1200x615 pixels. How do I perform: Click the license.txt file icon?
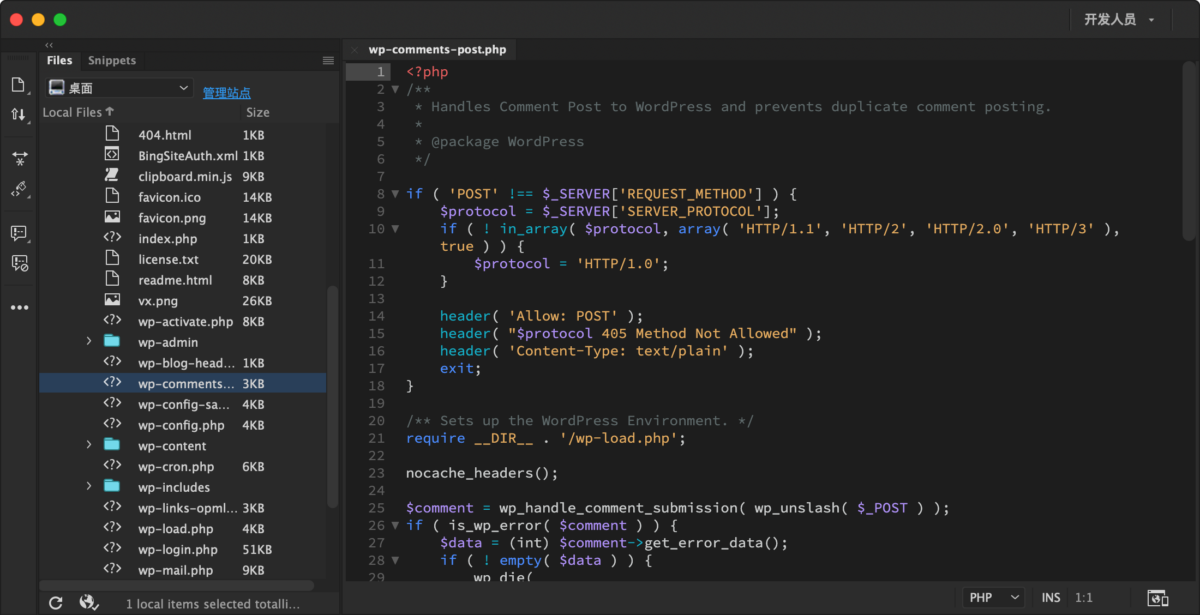(113, 259)
